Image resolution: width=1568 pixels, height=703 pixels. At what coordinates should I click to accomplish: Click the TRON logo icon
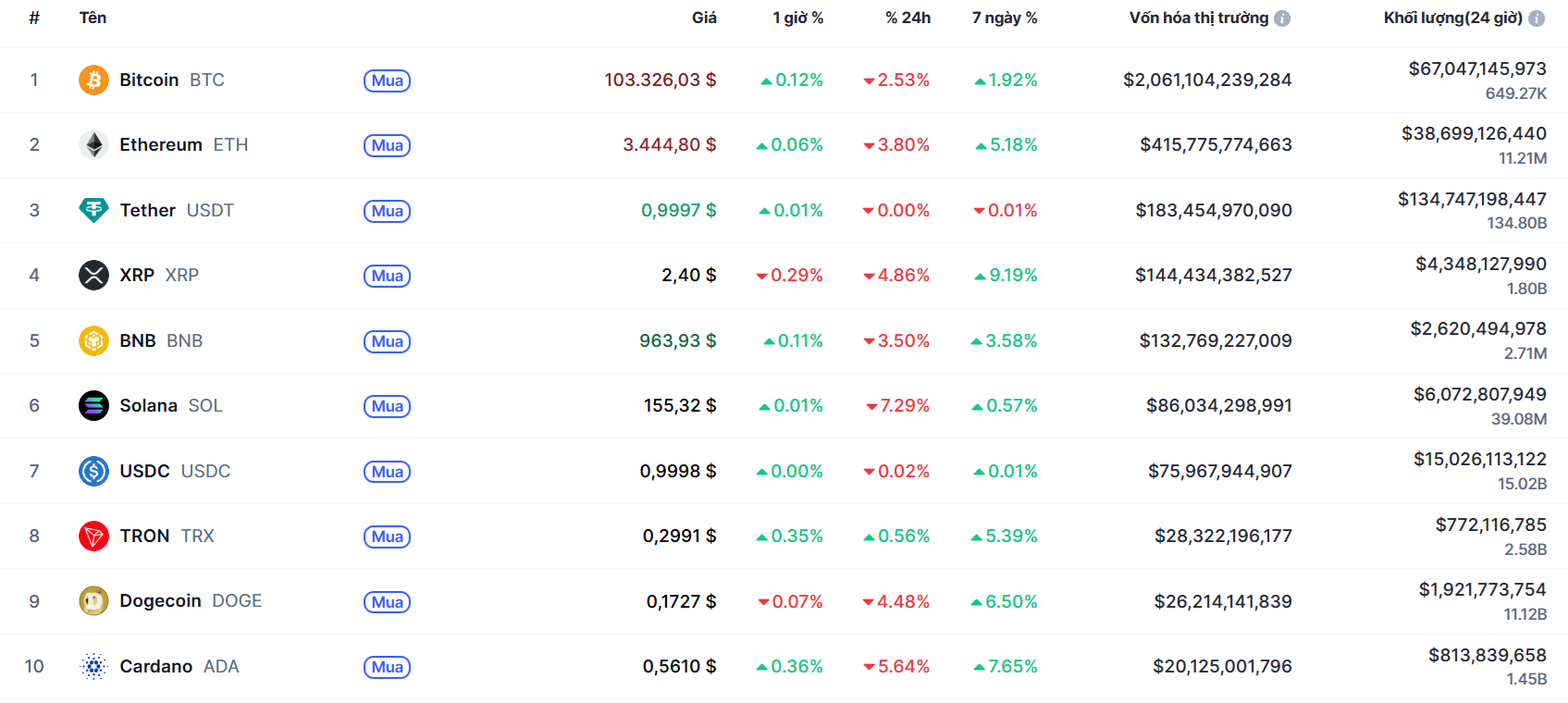93,536
